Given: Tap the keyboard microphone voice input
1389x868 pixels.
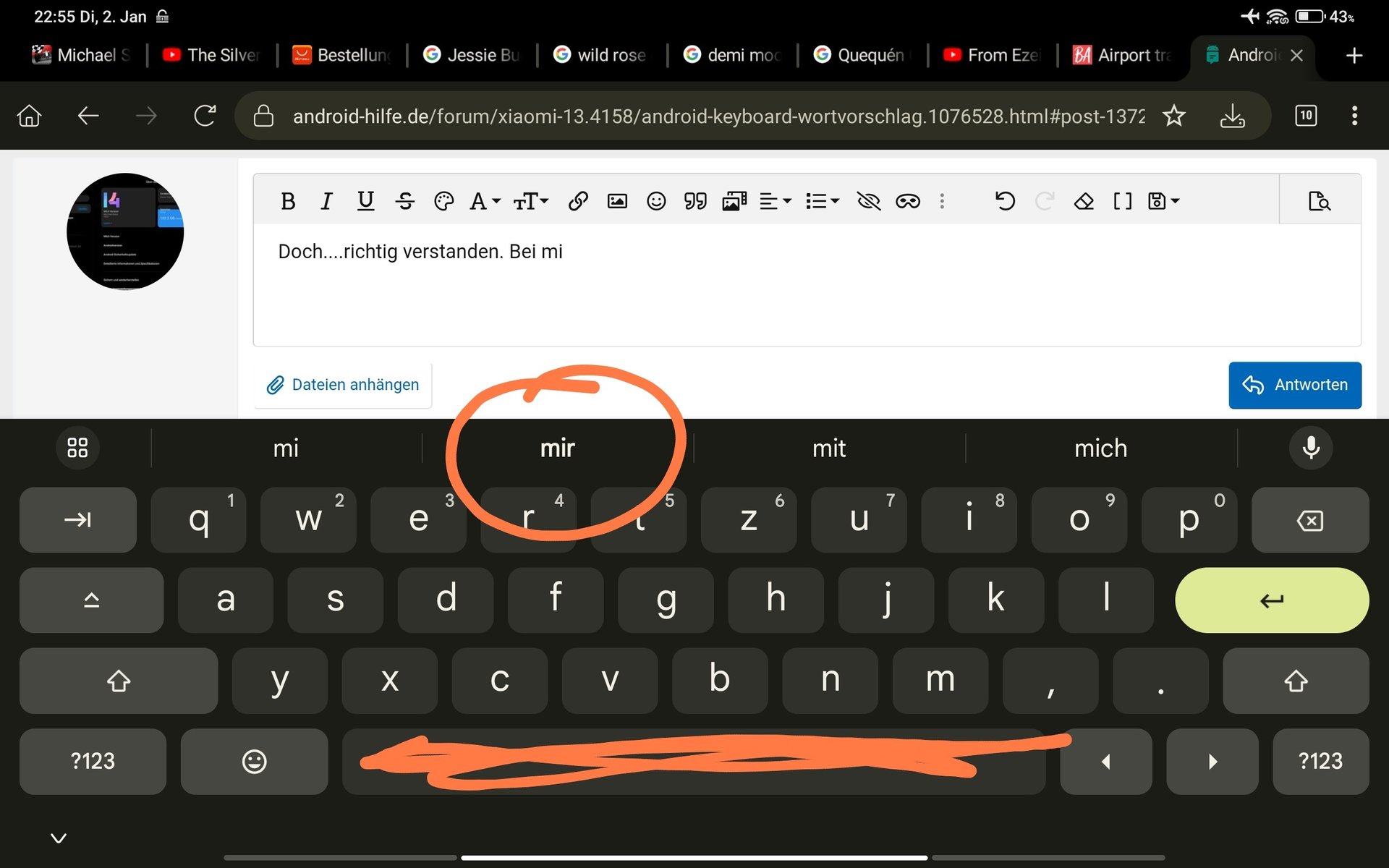Looking at the screenshot, I should (1311, 448).
